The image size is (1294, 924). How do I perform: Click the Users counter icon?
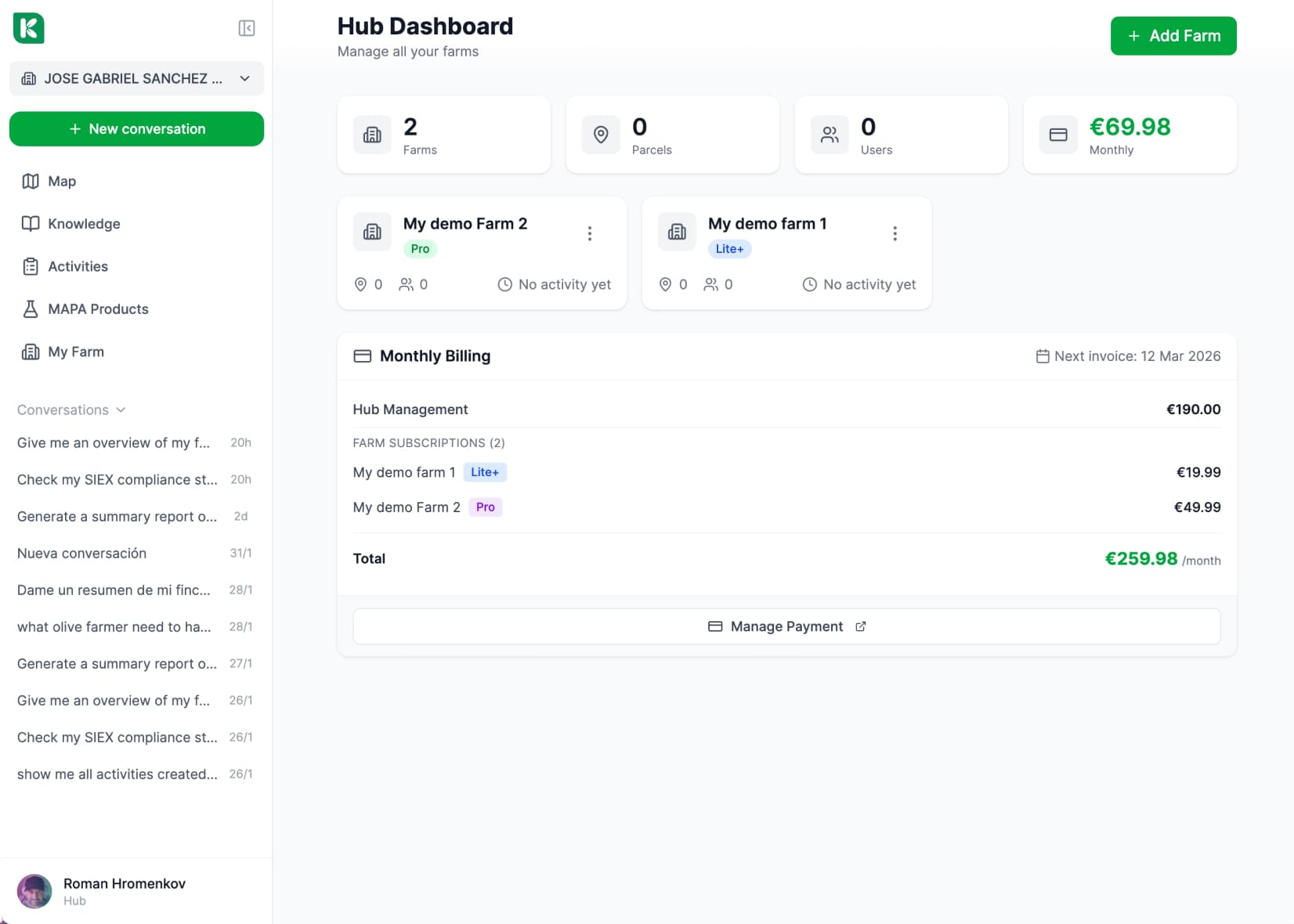click(830, 134)
